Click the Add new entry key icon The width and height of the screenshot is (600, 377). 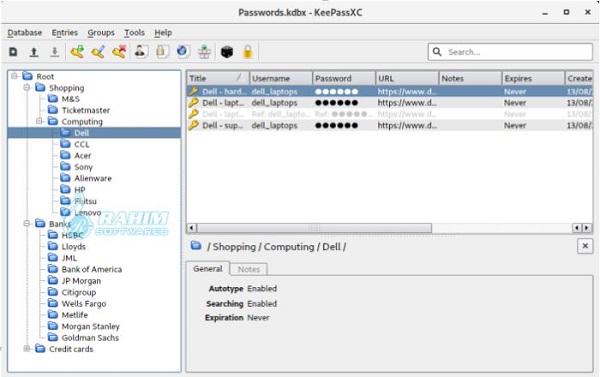click(x=77, y=52)
